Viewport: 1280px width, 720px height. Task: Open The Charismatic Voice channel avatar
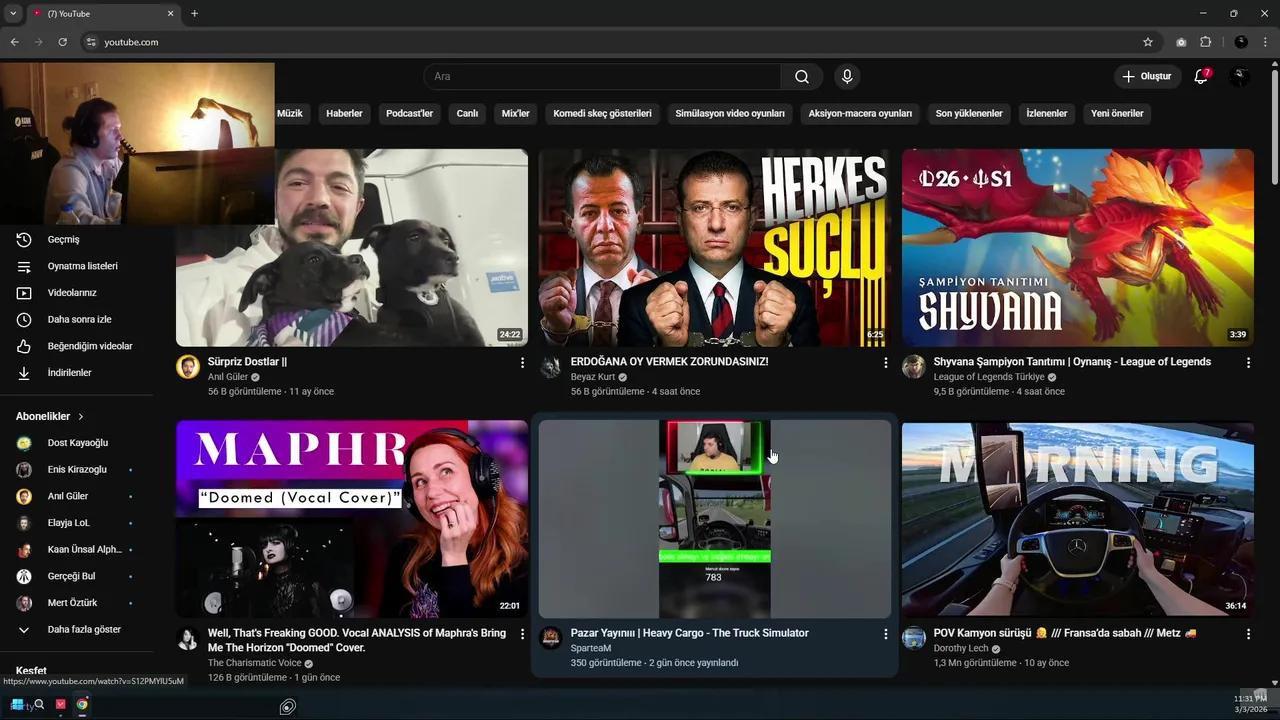tap(188, 638)
